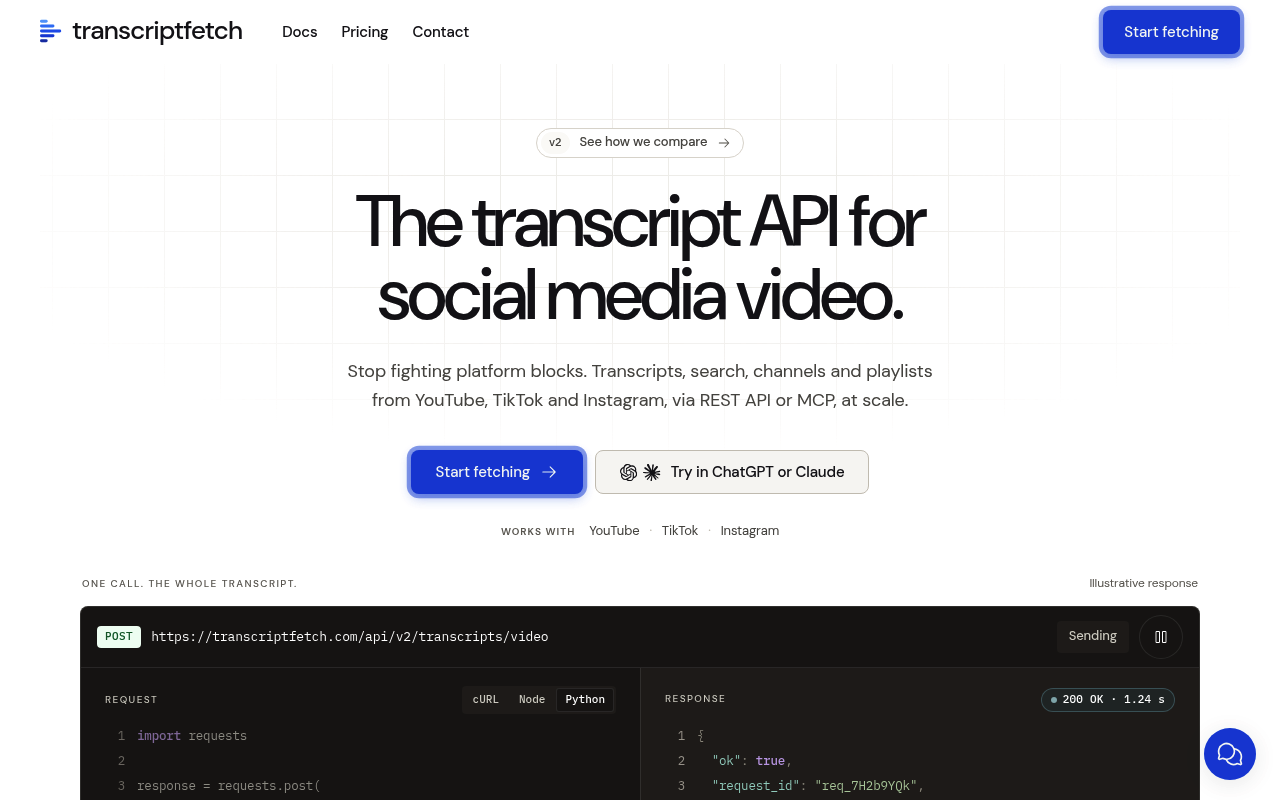This screenshot has width=1280, height=800.
Task: Click the '"ok": true' response line
Action: coord(752,761)
